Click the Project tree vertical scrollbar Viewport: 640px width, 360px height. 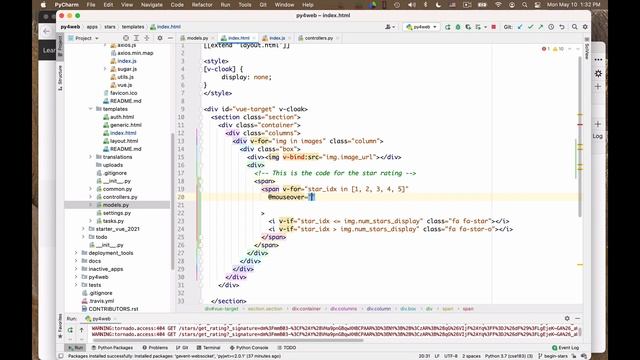(172, 201)
